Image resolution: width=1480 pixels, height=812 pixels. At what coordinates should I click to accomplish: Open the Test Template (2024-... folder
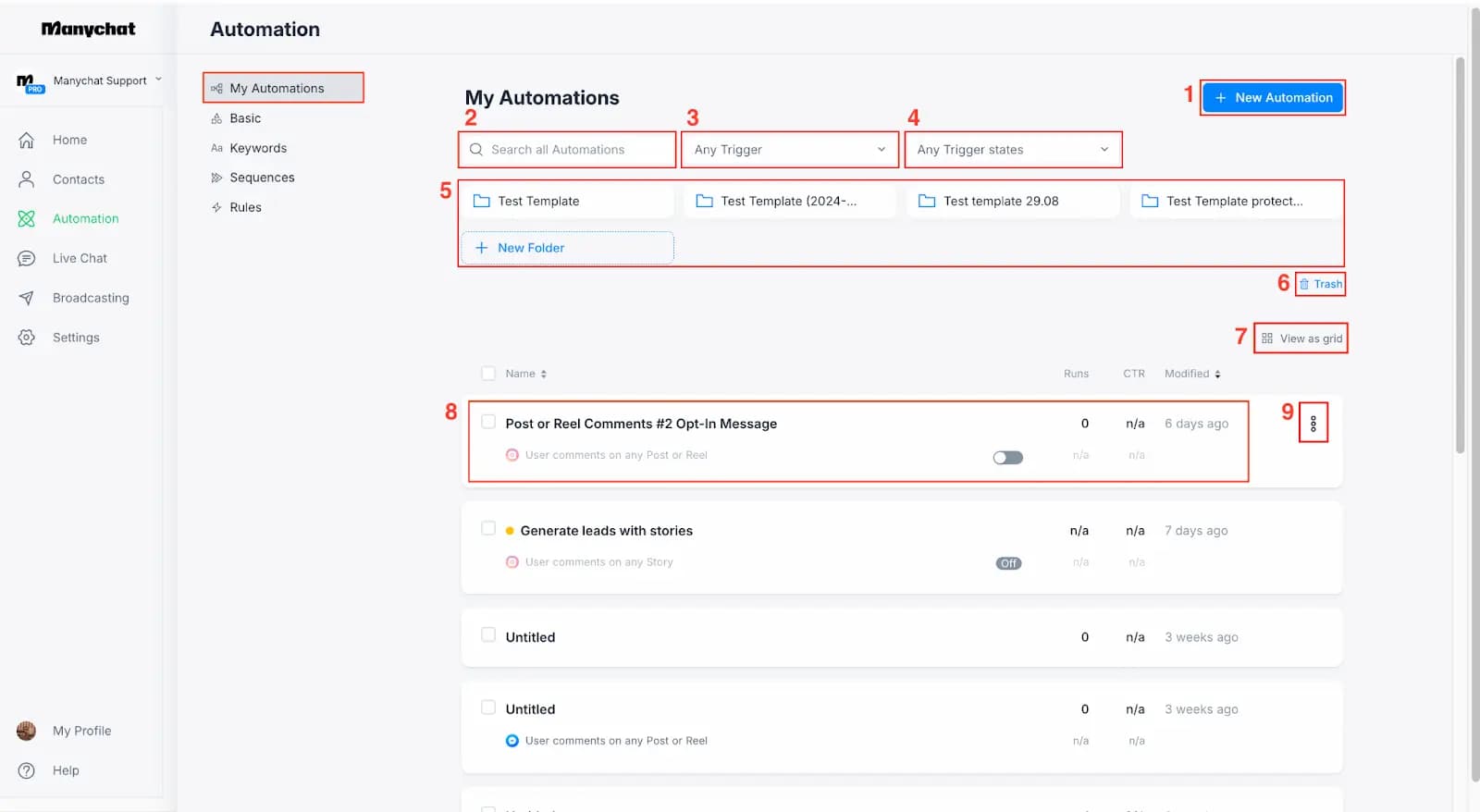pyautogui.click(x=790, y=201)
